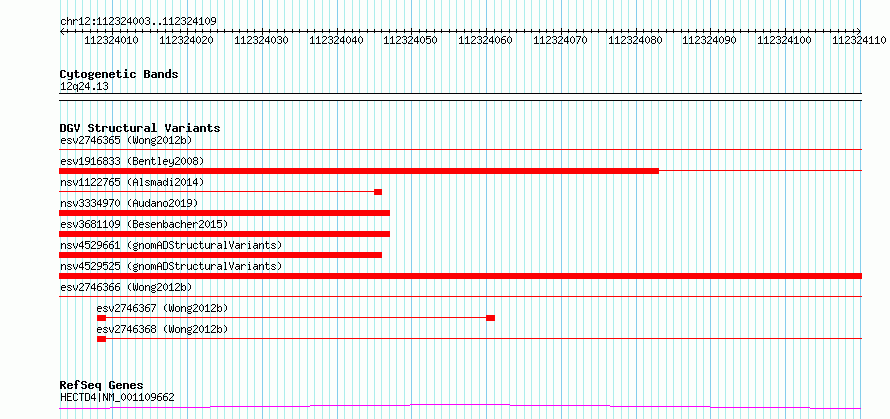Click the red start block of esv2746368

coord(102,339)
